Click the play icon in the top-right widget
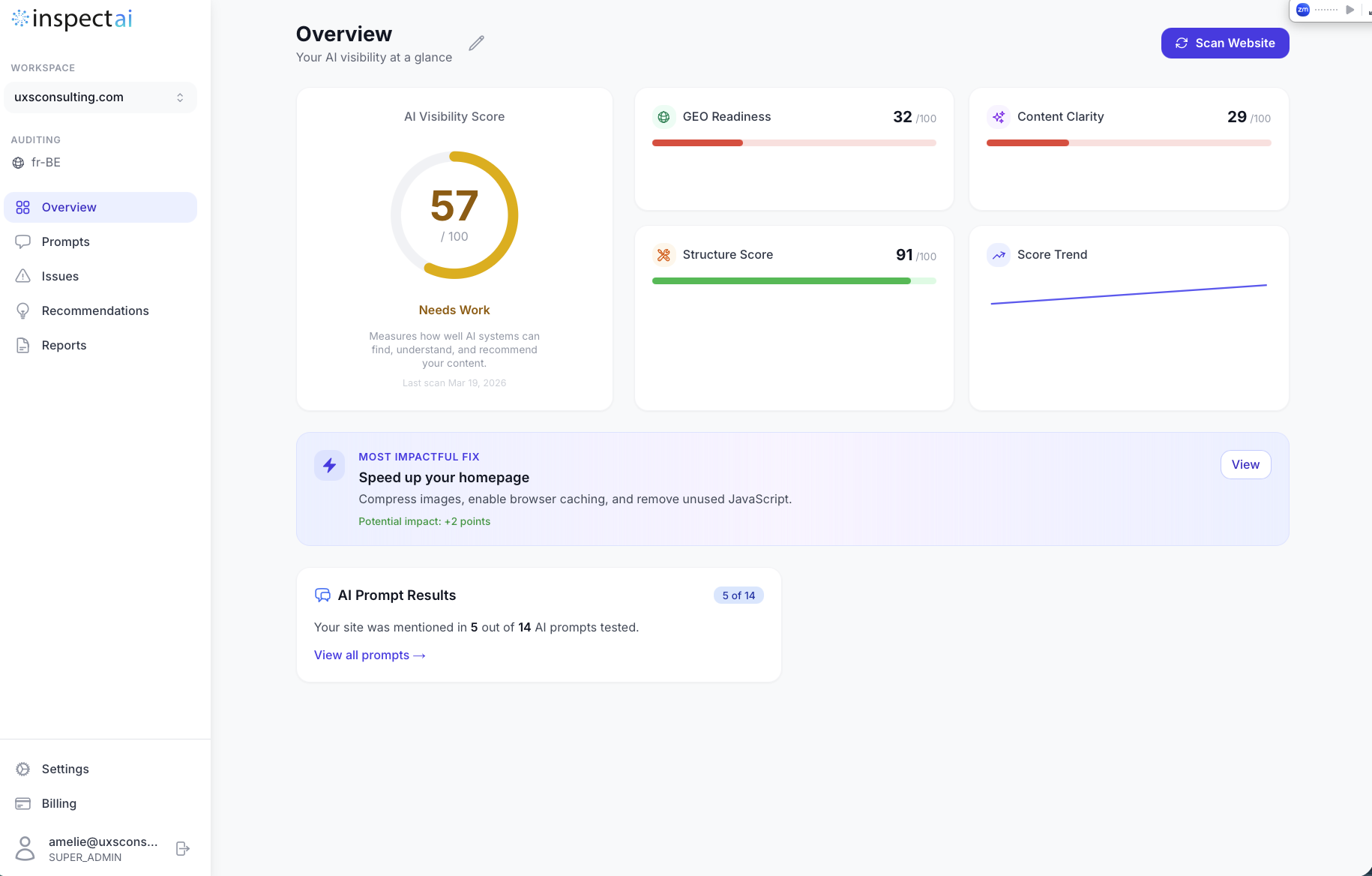This screenshot has height=876, width=1372. [1350, 10]
